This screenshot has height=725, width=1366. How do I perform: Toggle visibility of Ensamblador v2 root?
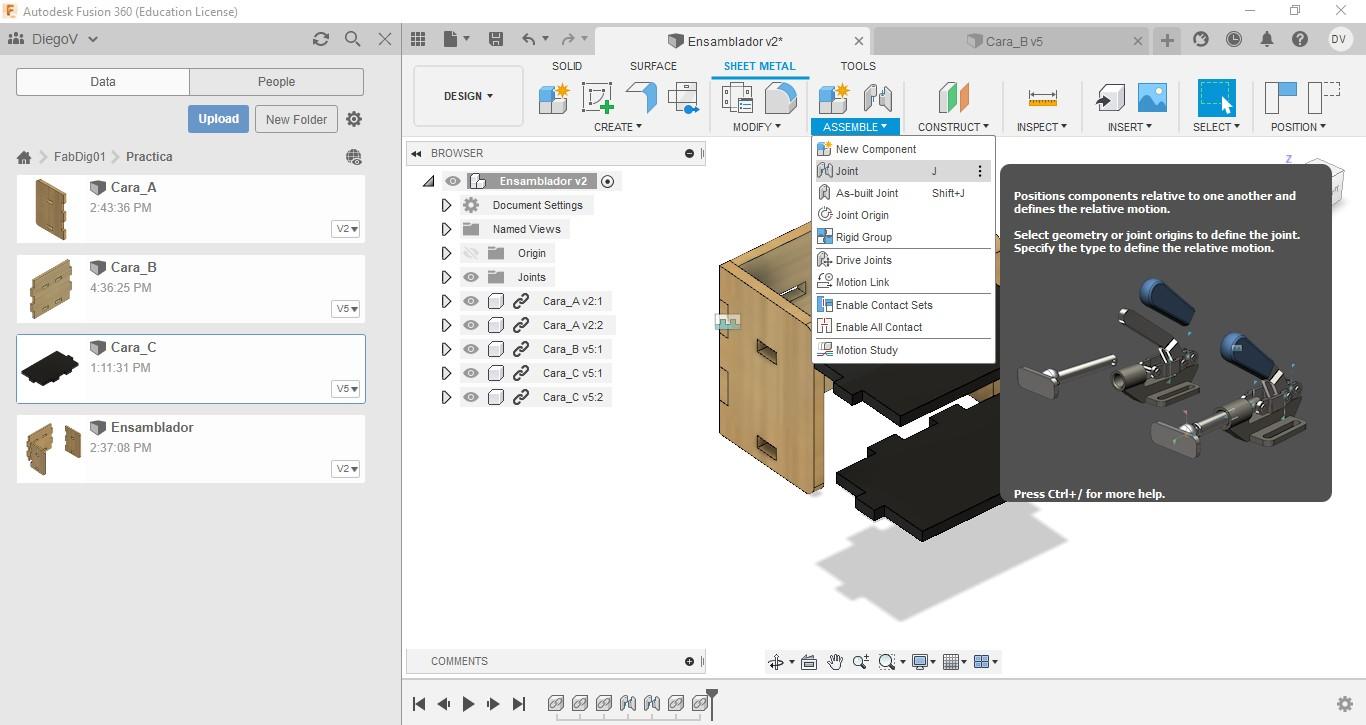click(x=453, y=181)
